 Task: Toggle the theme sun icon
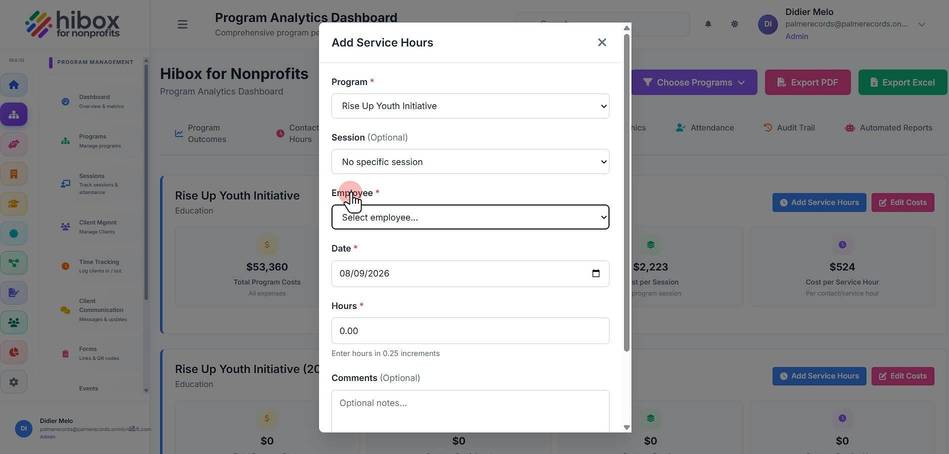(734, 24)
